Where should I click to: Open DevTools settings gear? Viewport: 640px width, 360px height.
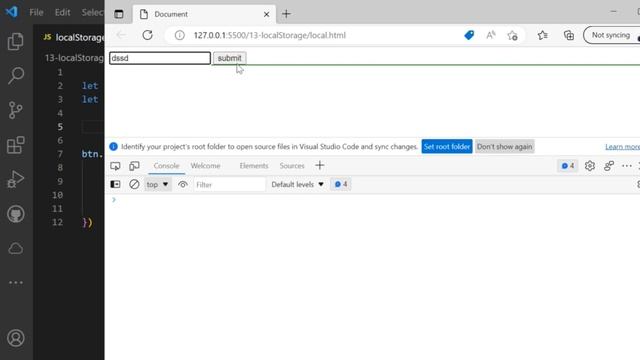(x=589, y=166)
